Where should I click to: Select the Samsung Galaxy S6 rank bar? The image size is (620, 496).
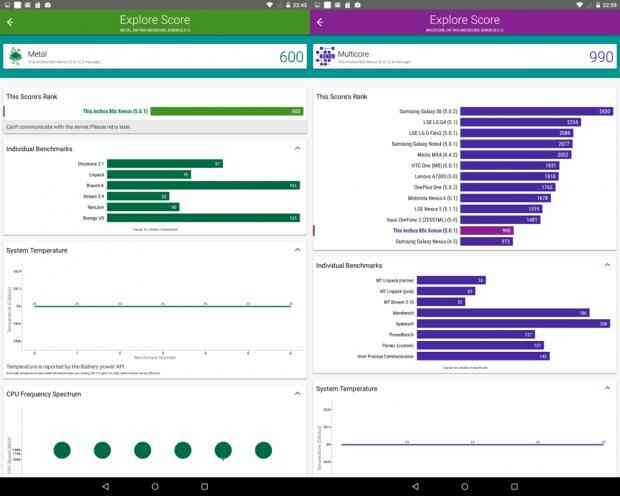537,111
